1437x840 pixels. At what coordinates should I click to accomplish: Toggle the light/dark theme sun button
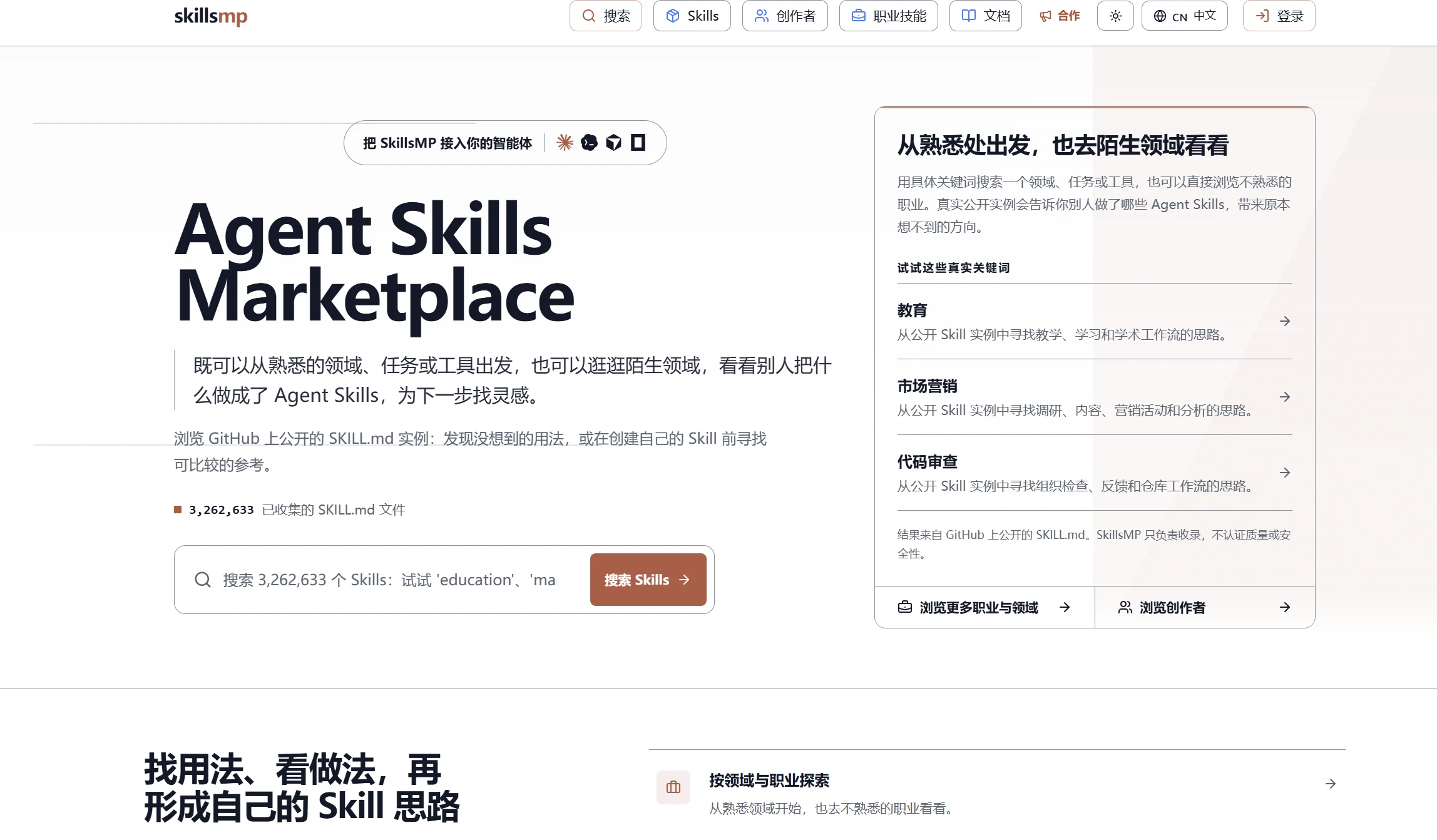[x=1115, y=16]
